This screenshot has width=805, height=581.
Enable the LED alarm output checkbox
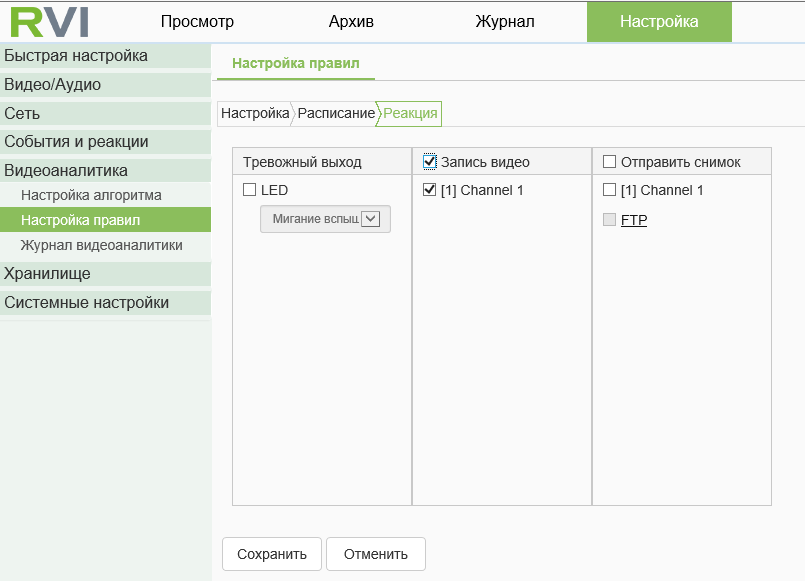click(x=250, y=190)
